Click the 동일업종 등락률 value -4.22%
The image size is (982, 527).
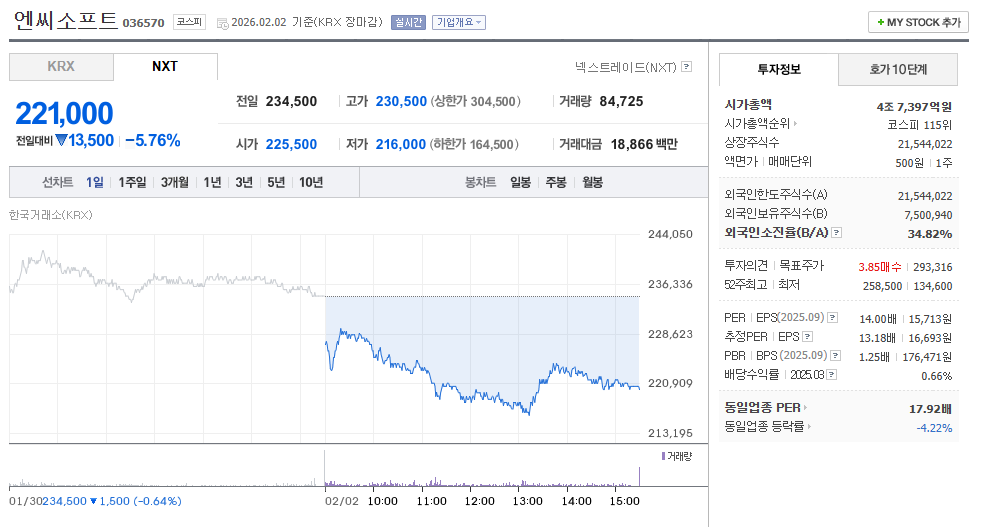(934, 429)
